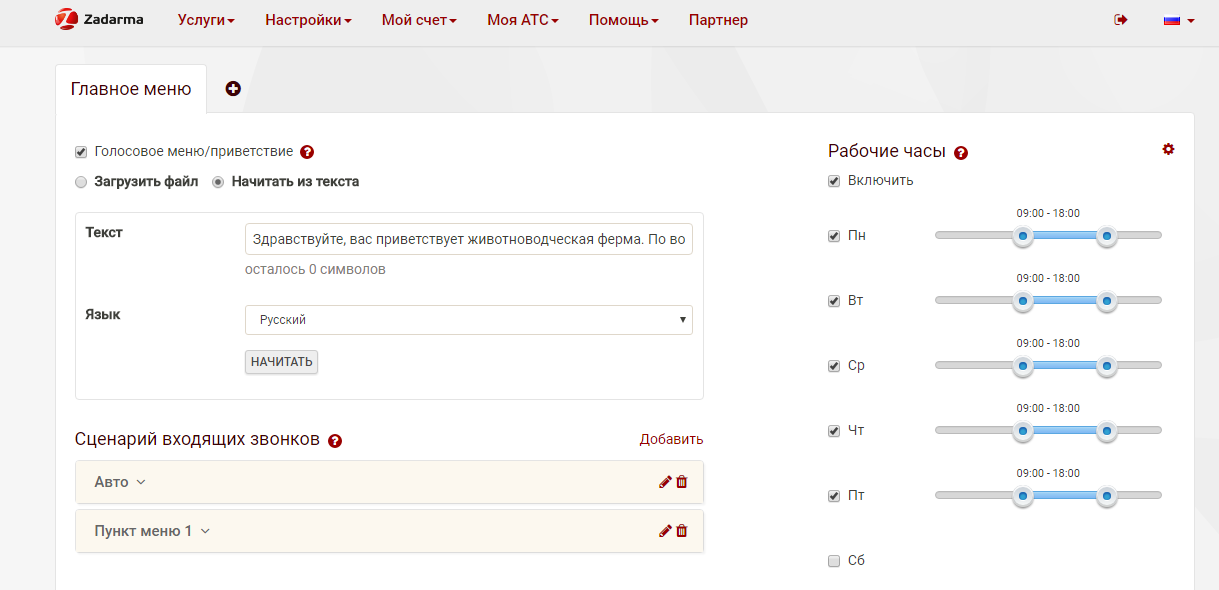This screenshot has width=1219, height=590.
Task: Open the Язык dropdown showing Русский
Action: [469, 320]
